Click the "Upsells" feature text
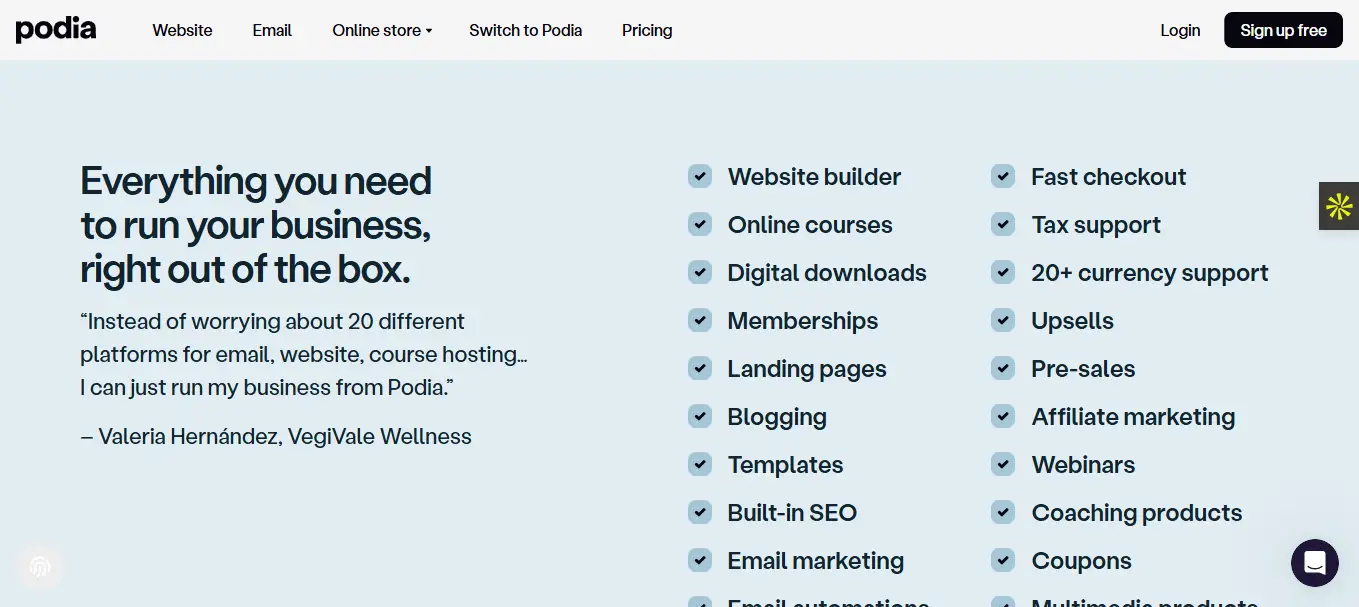The width and height of the screenshot is (1359, 607). 1072,321
